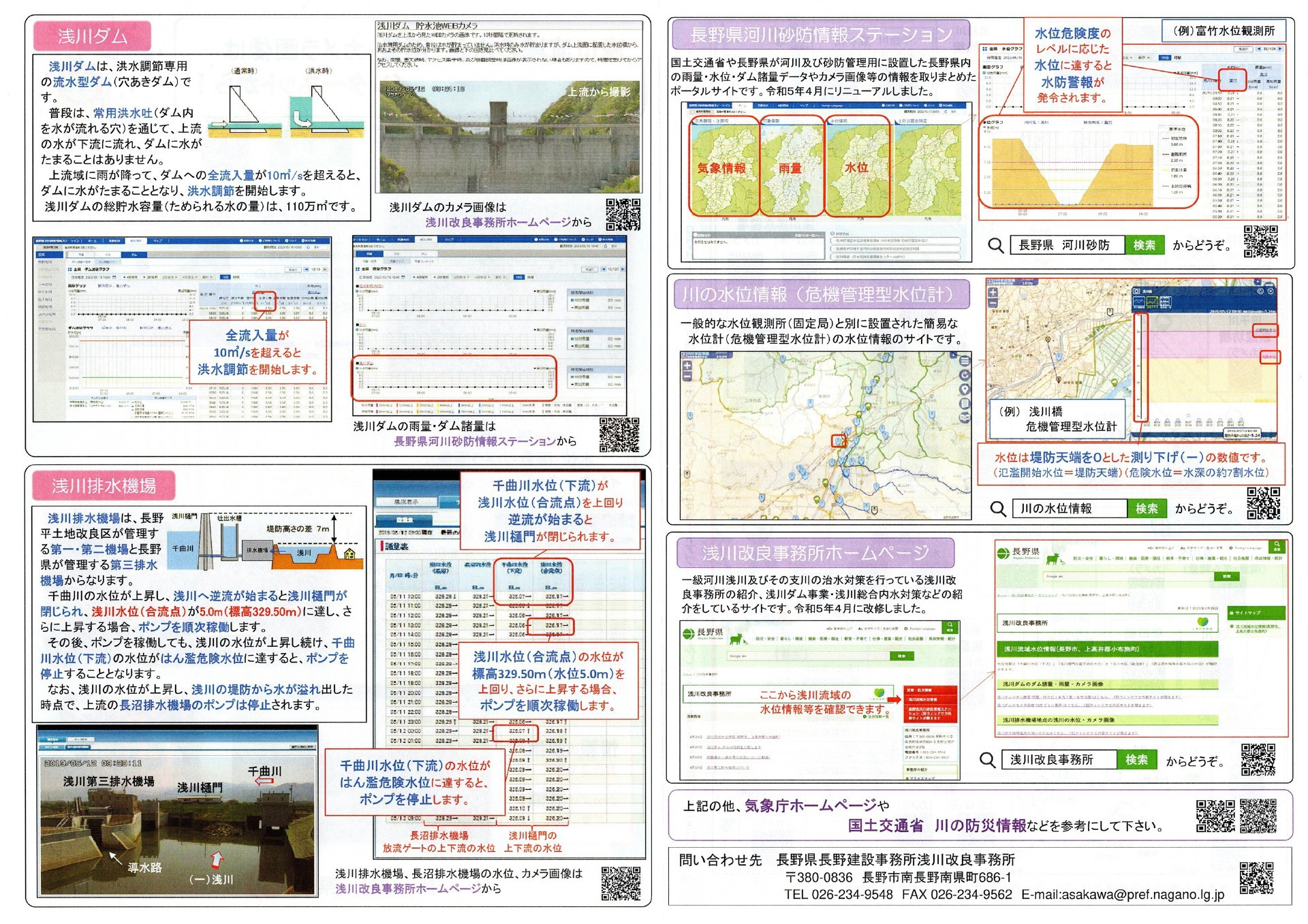Click 長沼排水機場 放流ゲートの上下流の水位 red caption
Image resolution: width=1308 pixels, height=924 pixels.
coord(439,842)
